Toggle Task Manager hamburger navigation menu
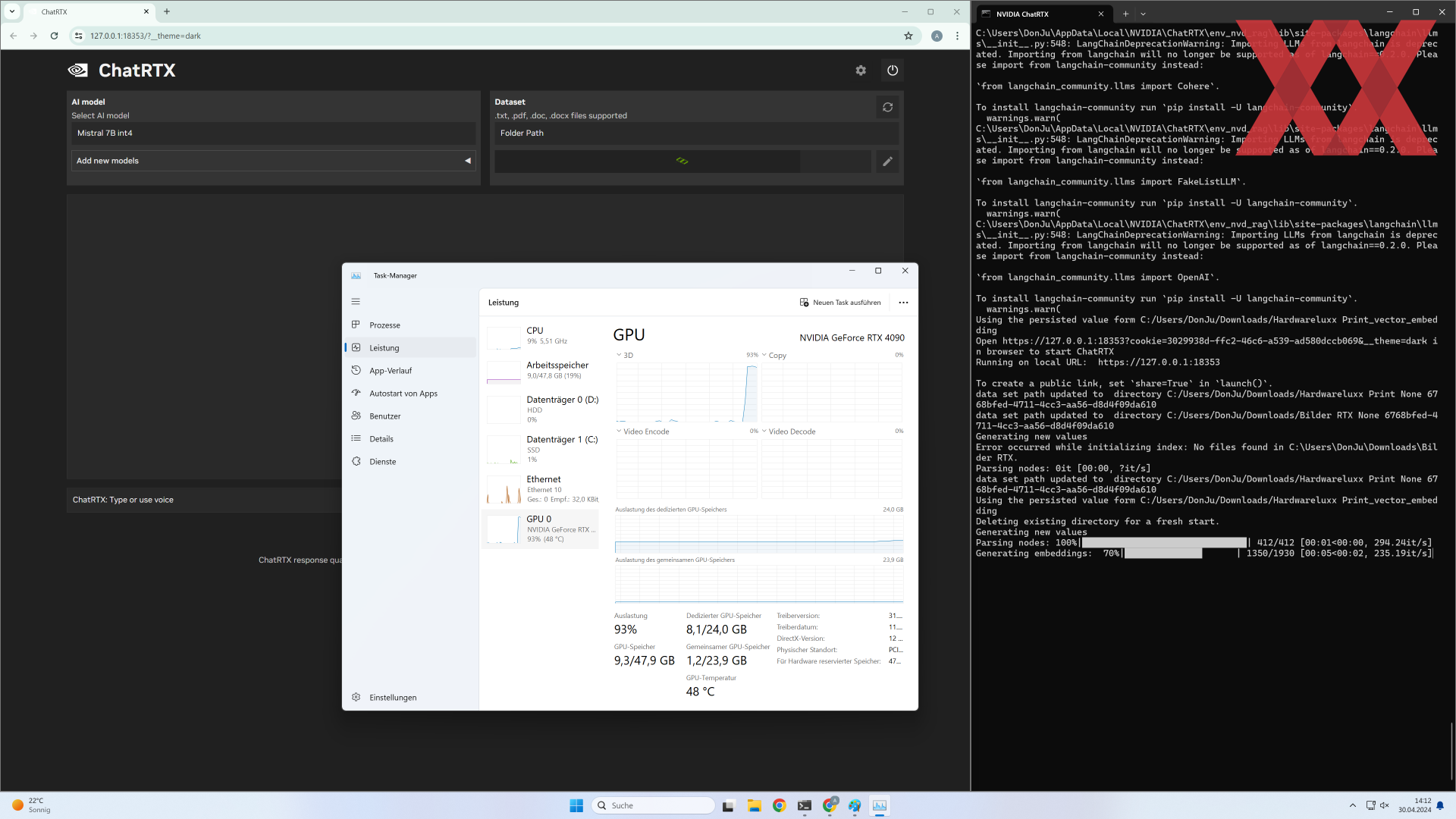Image resolution: width=1456 pixels, height=819 pixels. [356, 302]
